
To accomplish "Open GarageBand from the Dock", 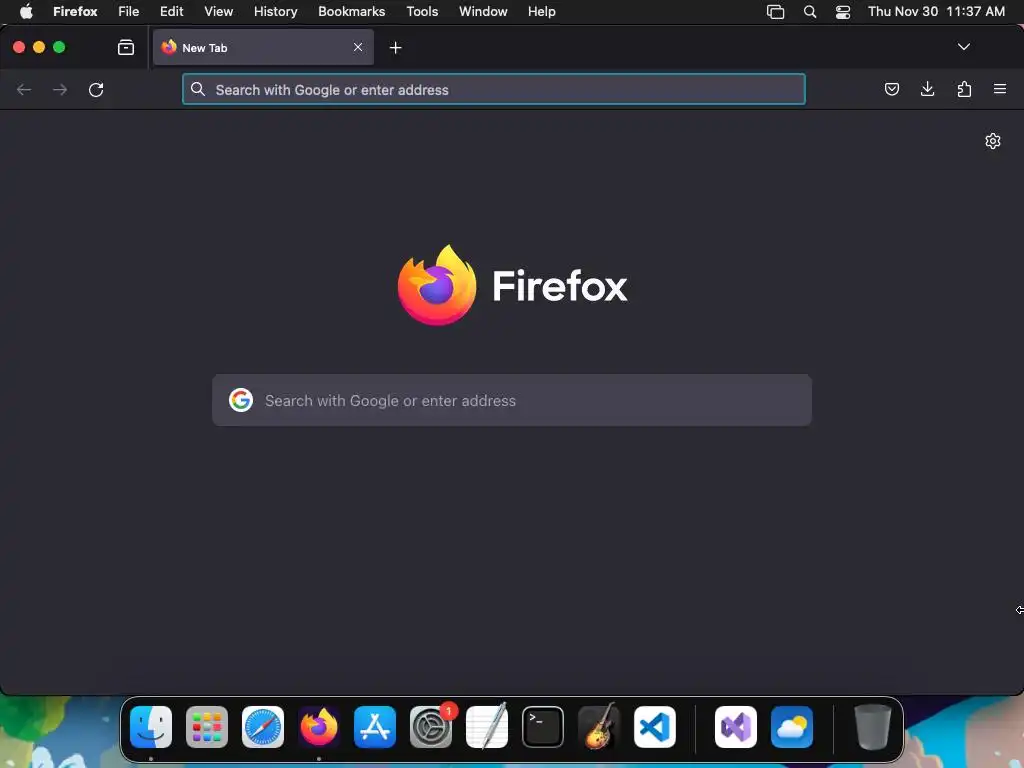I will tap(599, 726).
